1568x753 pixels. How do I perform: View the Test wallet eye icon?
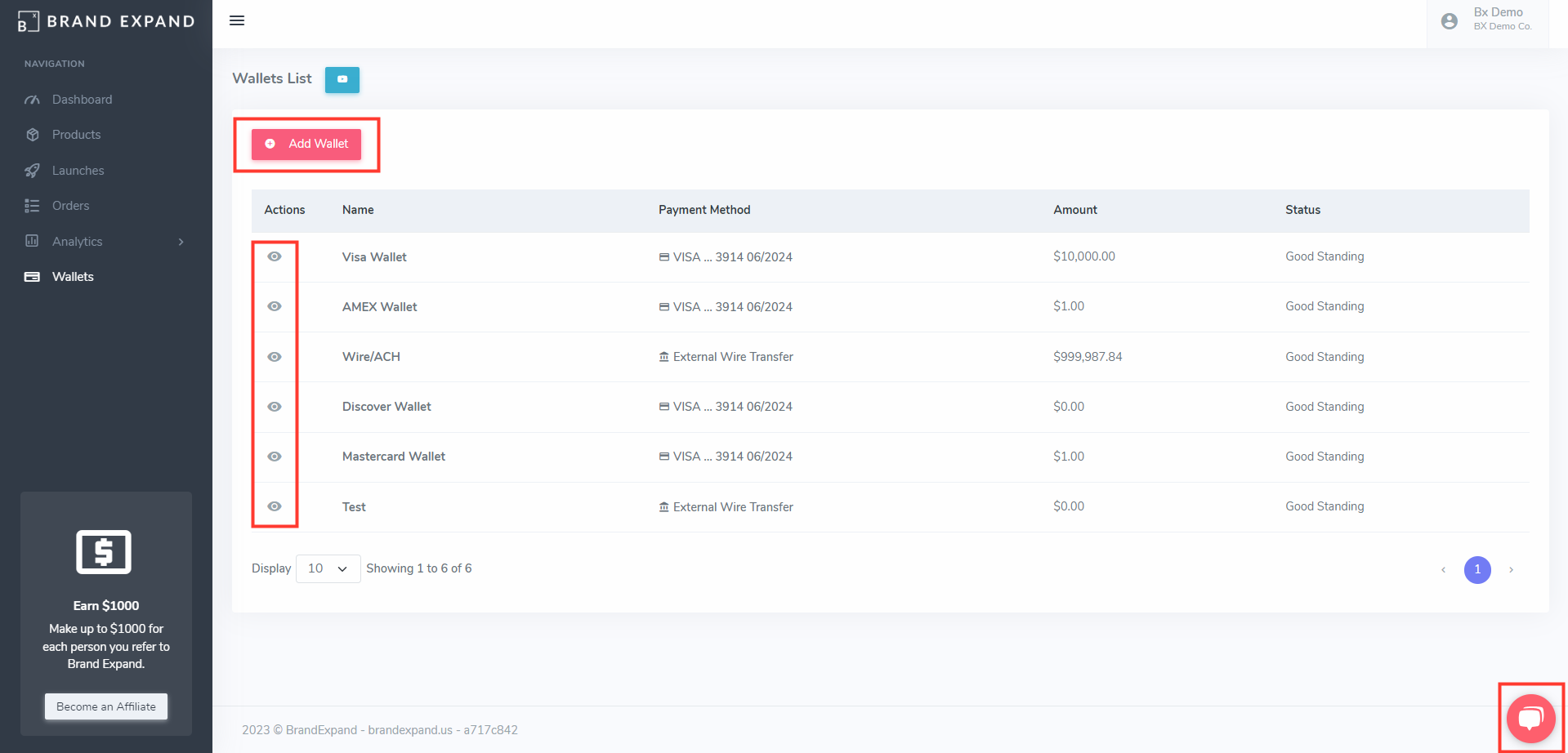click(275, 506)
